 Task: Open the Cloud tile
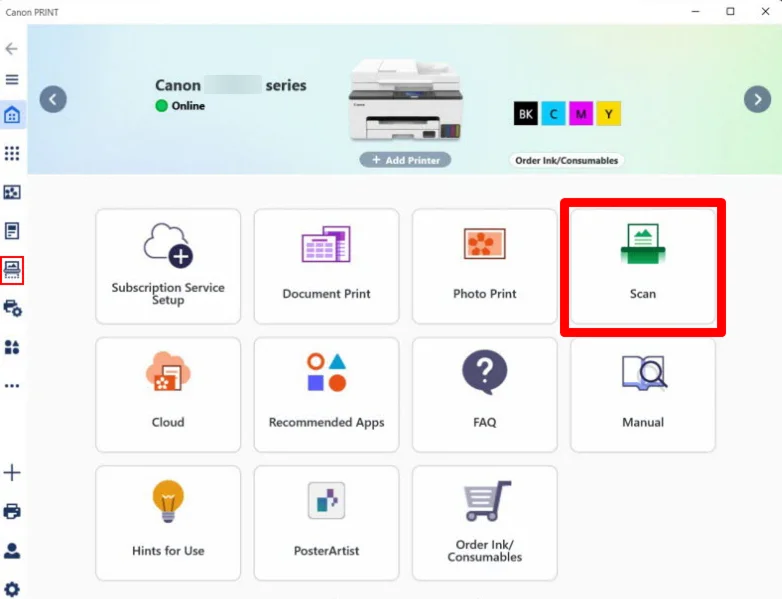[168, 394]
